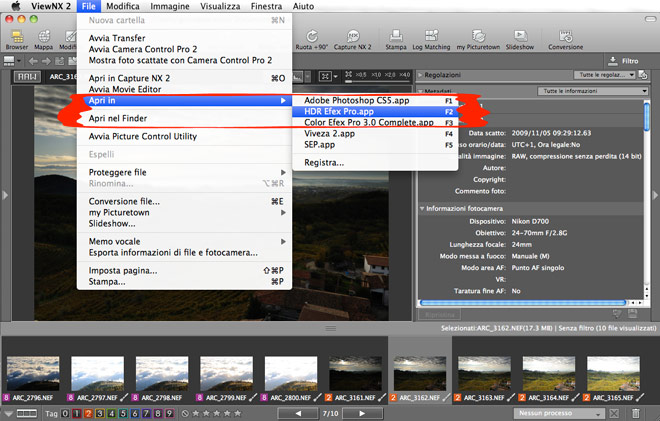Choose Viveza 2.app

375,133
